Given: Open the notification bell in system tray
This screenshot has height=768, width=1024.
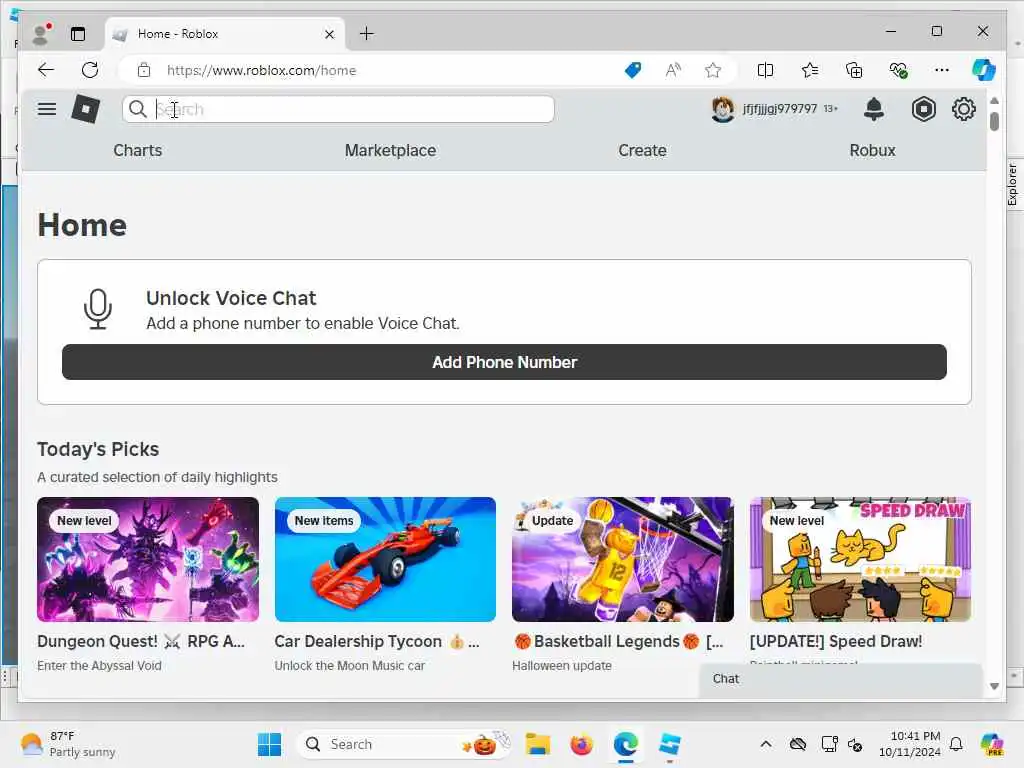Looking at the screenshot, I should [x=956, y=744].
